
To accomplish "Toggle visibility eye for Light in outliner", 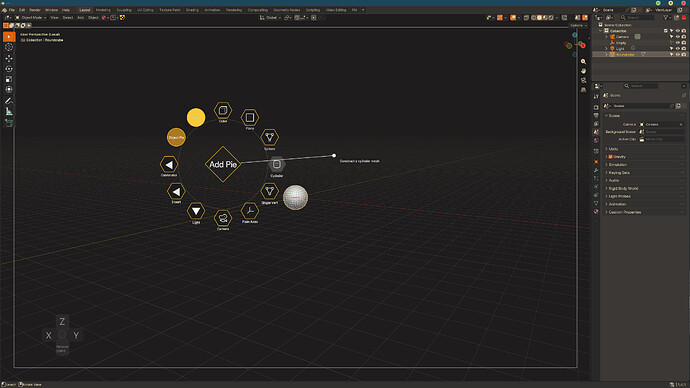I will (x=678, y=48).
